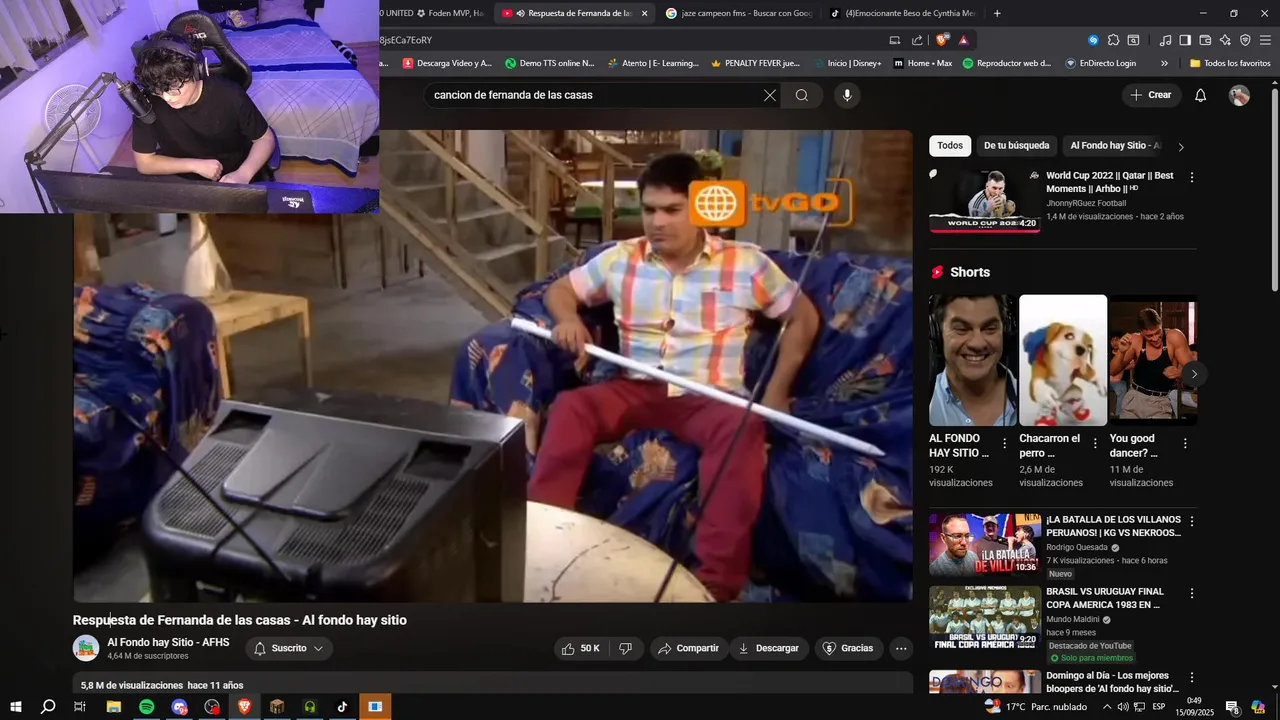Open Spotify from the taskbar
Screen dimensions: 1280x720
[x=146, y=707]
